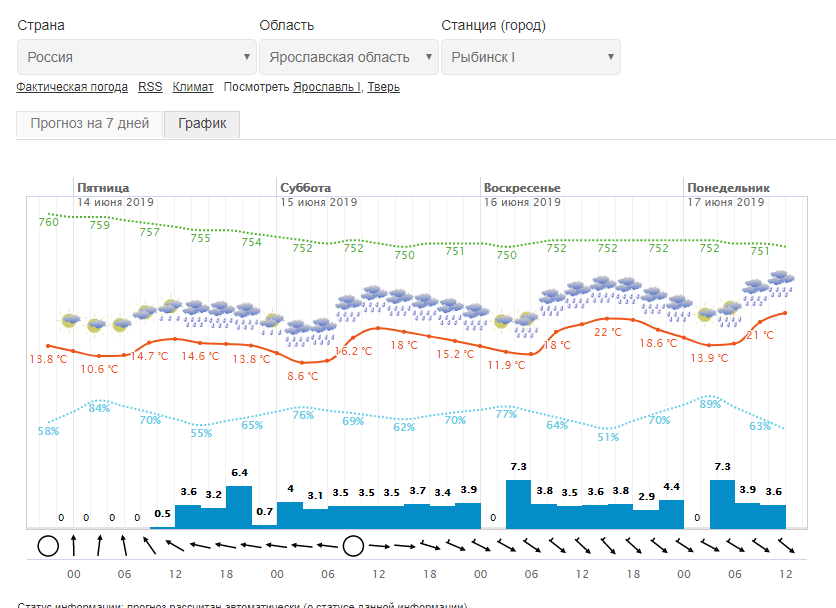Image resolution: width=836 pixels, height=608 pixels.
Task: Click the calm-wind circle on Saturday morning
Action: click(352, 546)
